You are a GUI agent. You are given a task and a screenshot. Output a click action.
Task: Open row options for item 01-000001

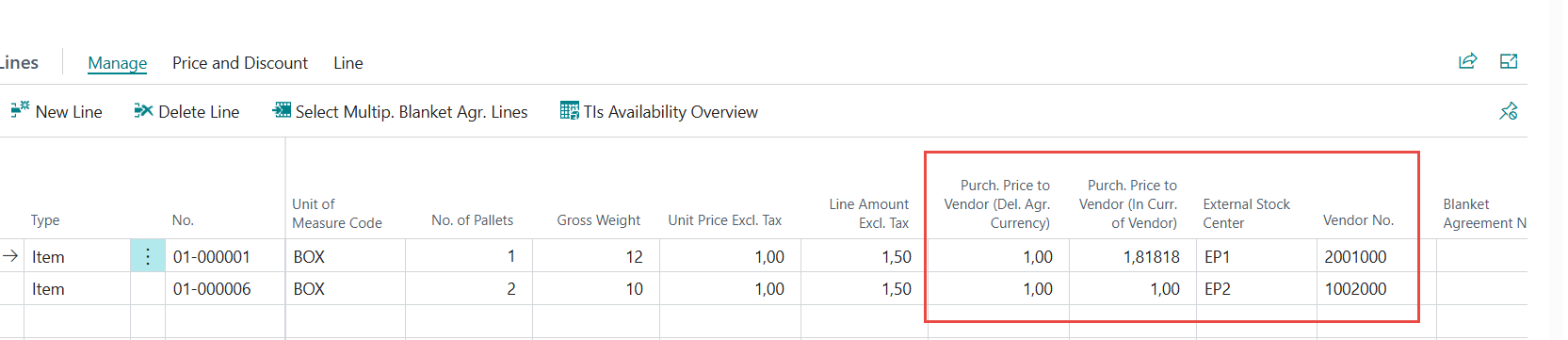(x=148, y=256)
